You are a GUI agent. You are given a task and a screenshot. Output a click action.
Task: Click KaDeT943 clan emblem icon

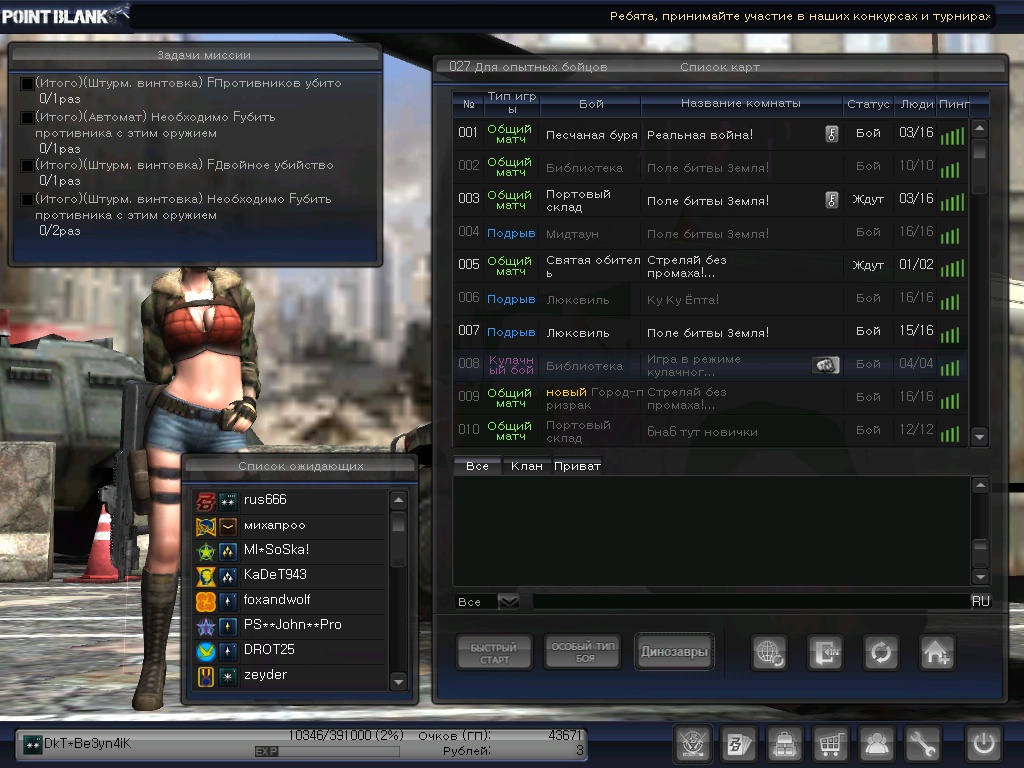point(206,576)
